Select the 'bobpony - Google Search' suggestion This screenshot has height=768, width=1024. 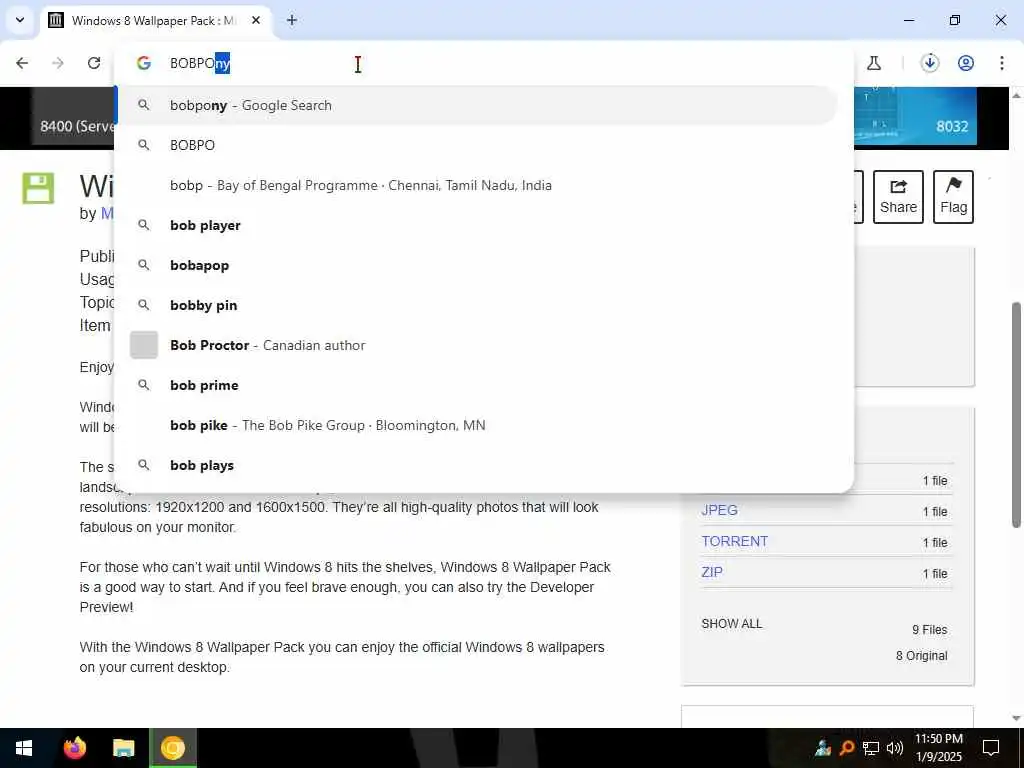478,105
